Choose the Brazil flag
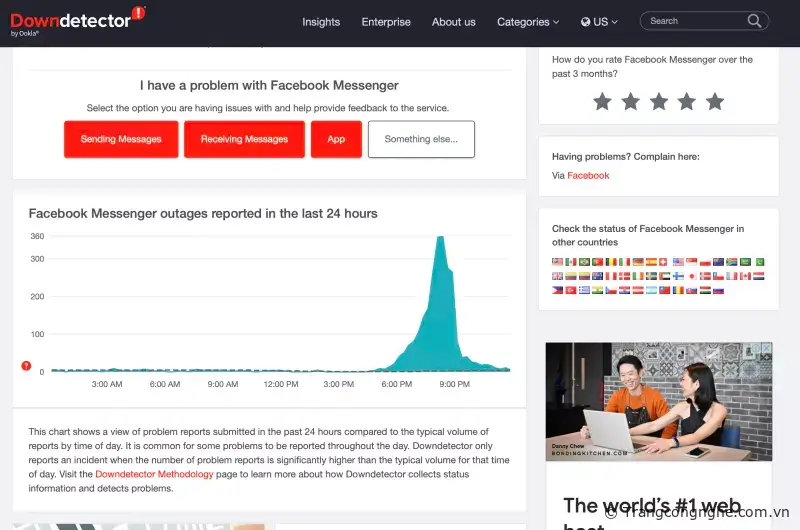The height and width of the screenshot is (530, 800). point(585,262)
